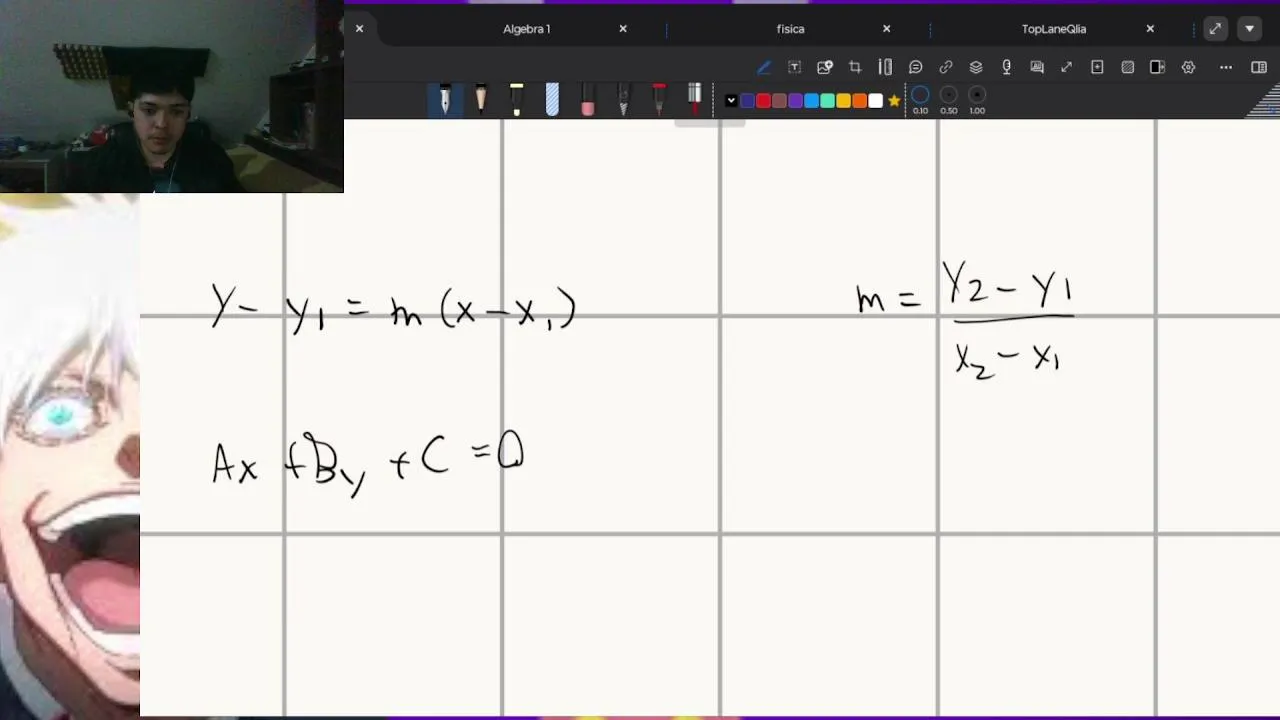
Task: Select the red-capped pen tool
Action: pos(659,99)
